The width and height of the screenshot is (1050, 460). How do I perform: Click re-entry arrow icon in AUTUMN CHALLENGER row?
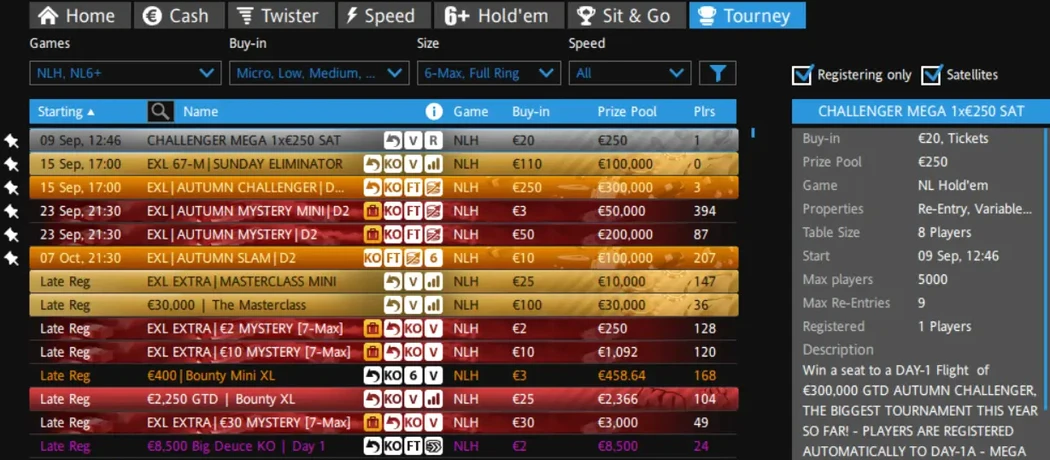coord(373,187)
